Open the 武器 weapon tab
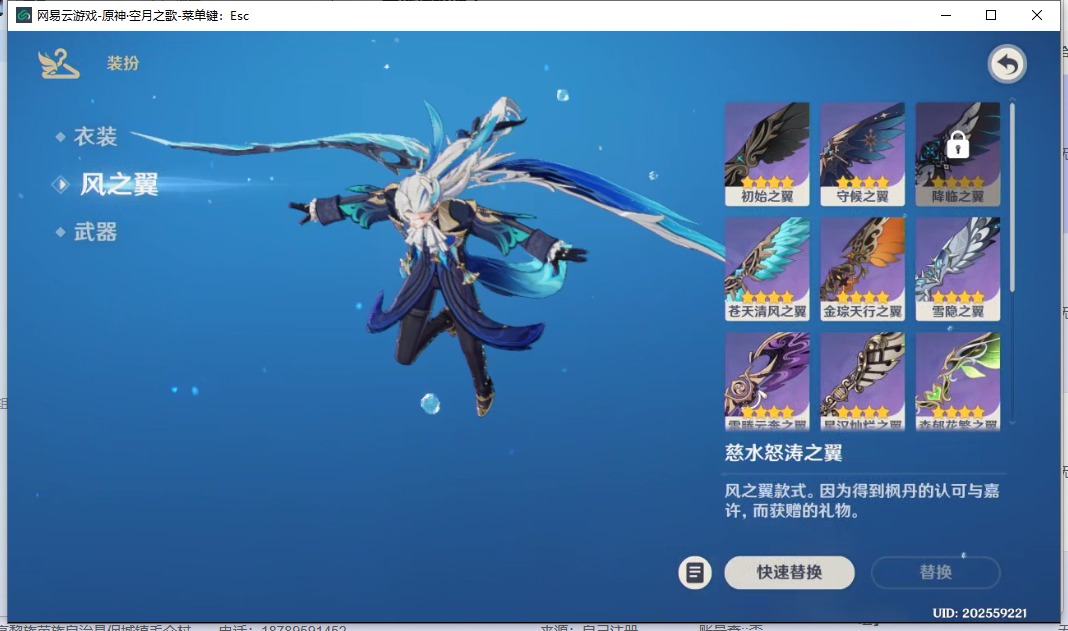Image resolution: width=1068 pixels, height=631 pixels. [x=95, y=232]
